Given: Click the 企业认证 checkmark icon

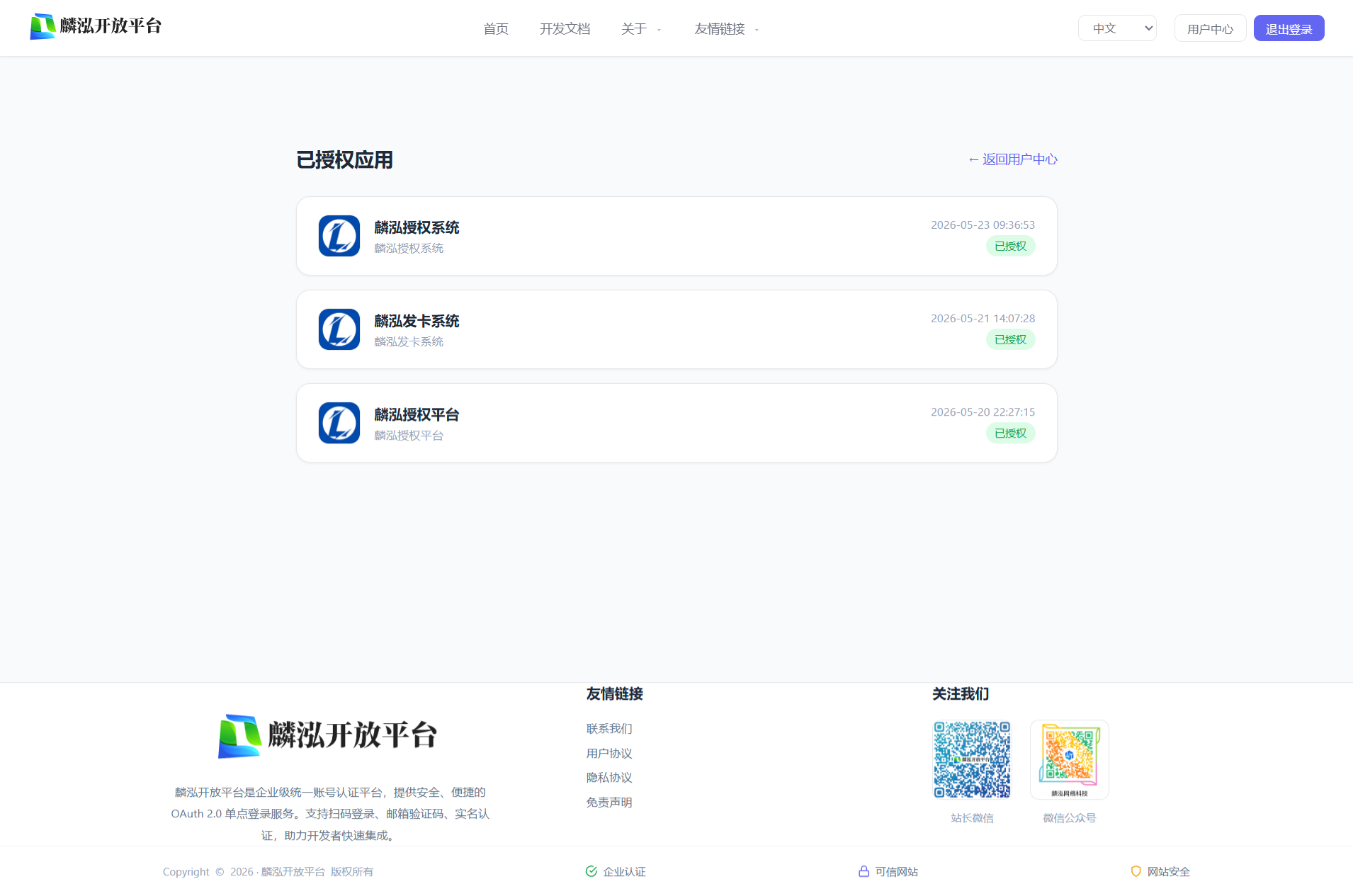Looking at the screenshot, I should click(591, 871).
